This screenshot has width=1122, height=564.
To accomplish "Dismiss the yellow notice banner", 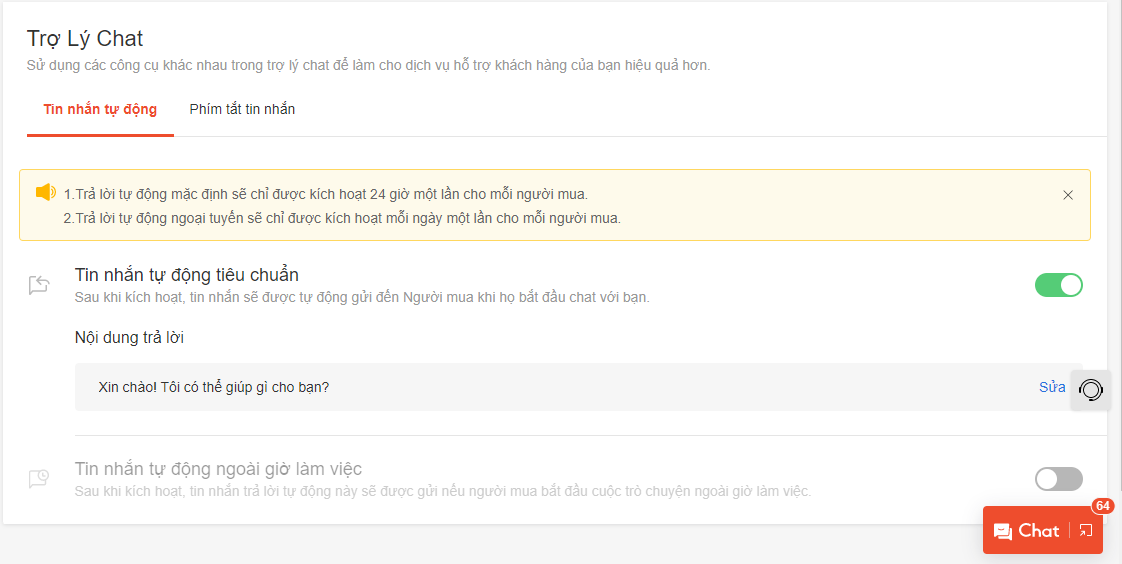I will [x=1068, y=195].
